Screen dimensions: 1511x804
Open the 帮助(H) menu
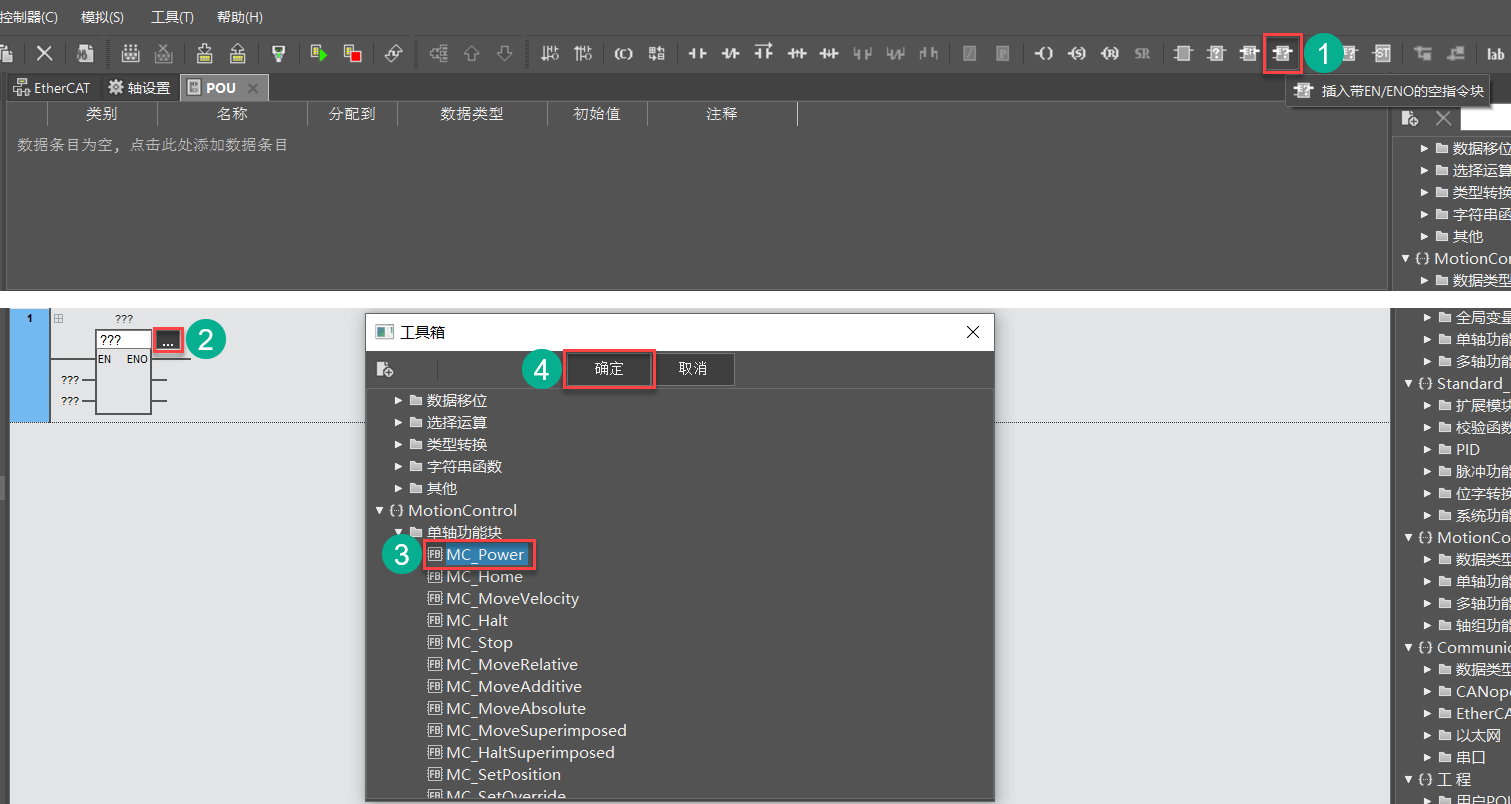click(240, 17)
